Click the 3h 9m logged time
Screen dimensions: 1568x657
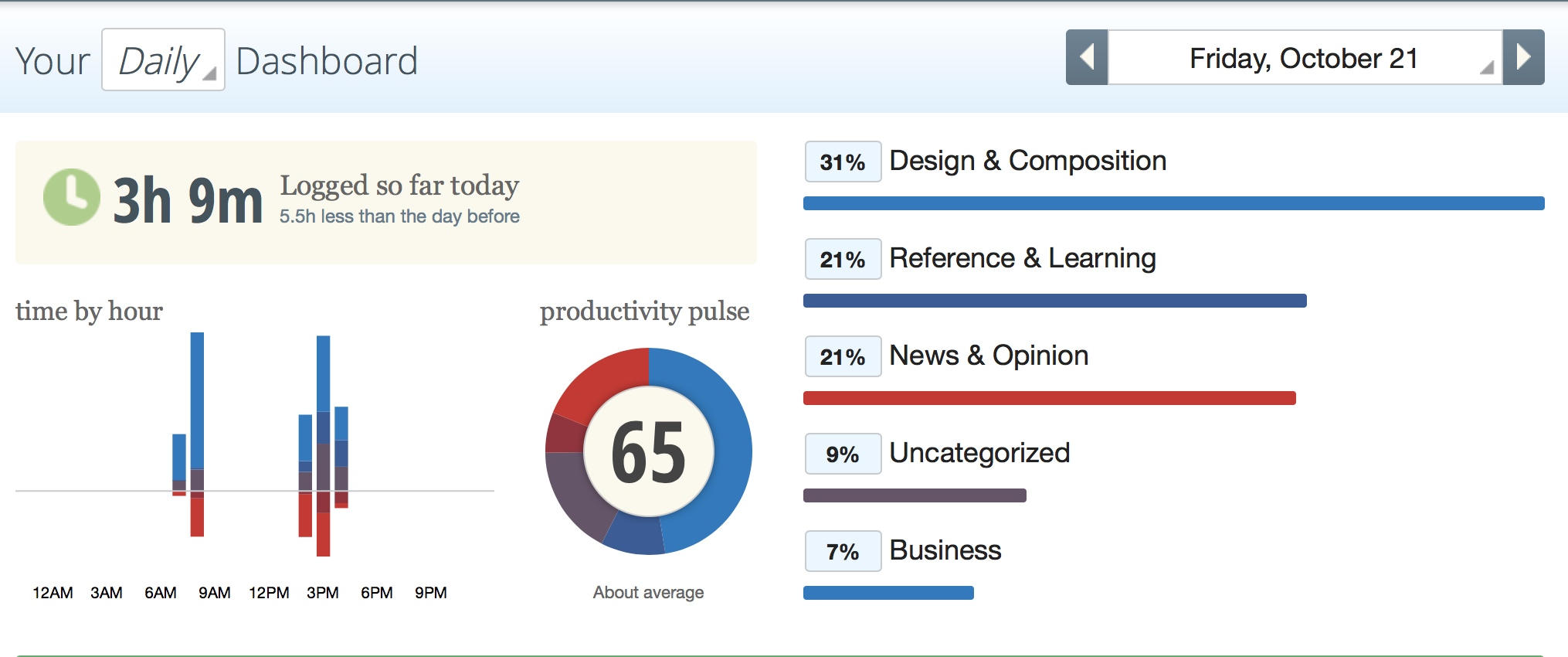click(188, 200)
